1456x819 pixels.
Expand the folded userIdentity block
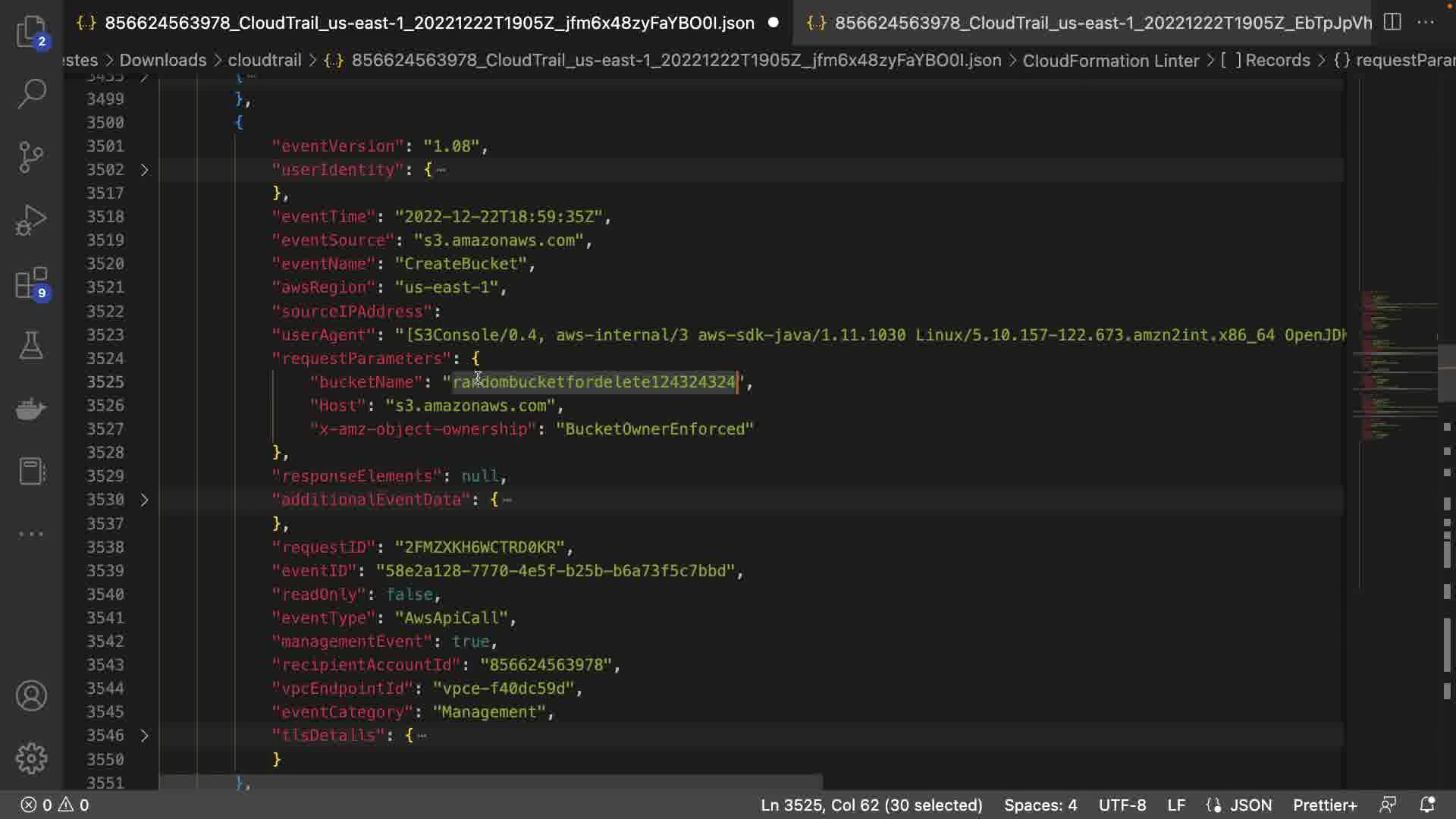[144, 170]
